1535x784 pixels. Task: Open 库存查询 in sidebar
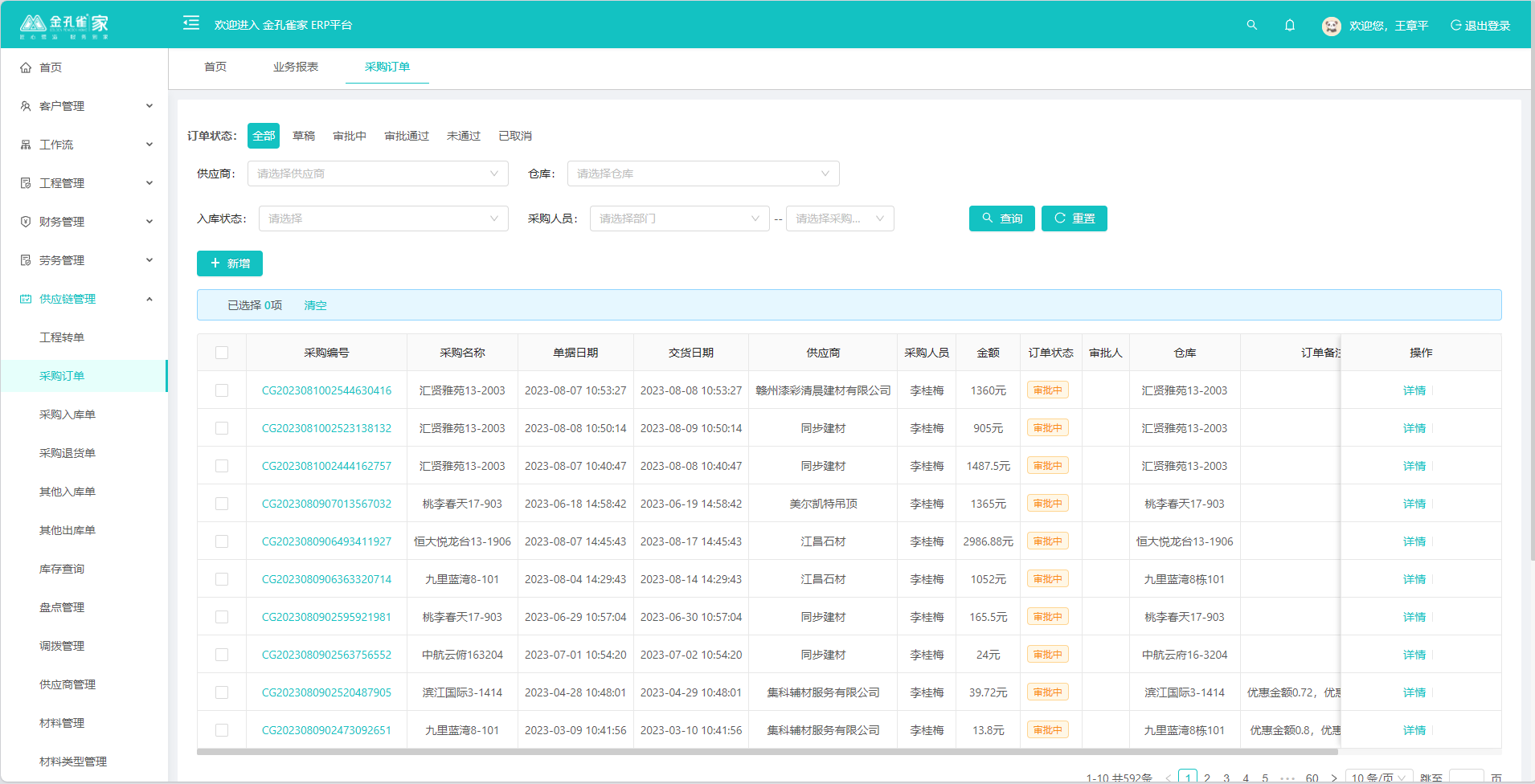(62, 569)
